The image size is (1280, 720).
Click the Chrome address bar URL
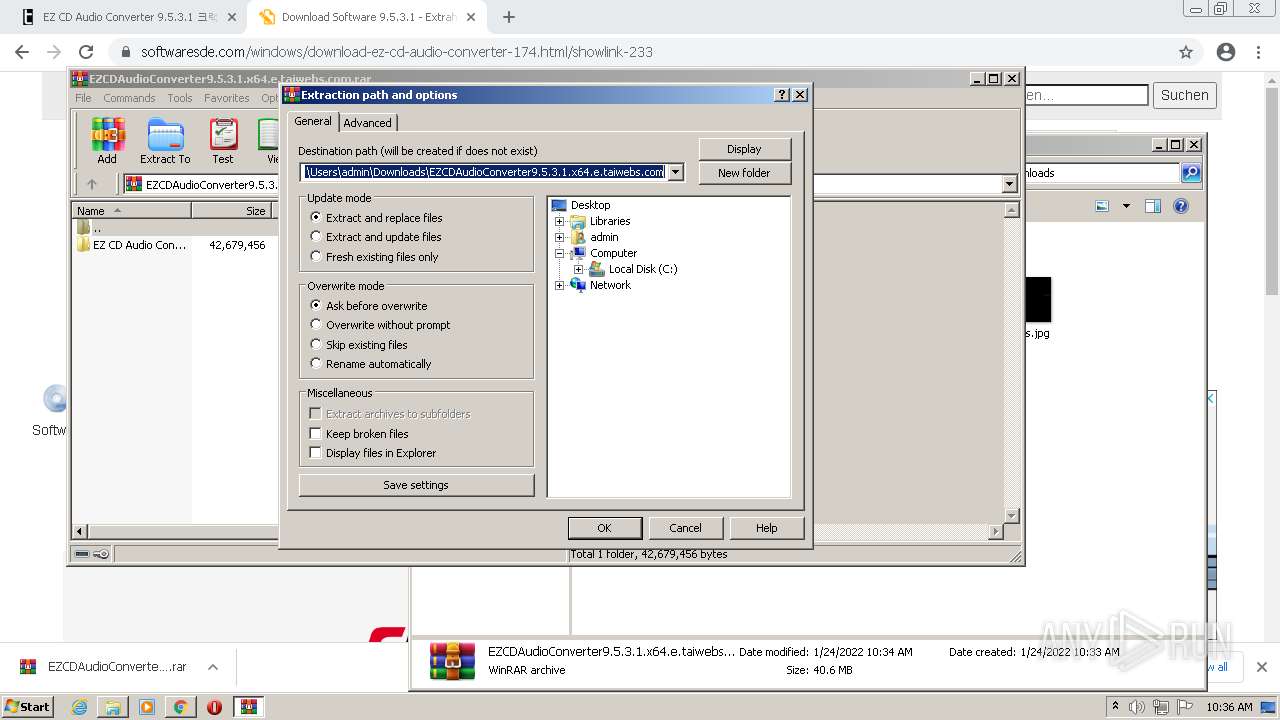[397, 52]
